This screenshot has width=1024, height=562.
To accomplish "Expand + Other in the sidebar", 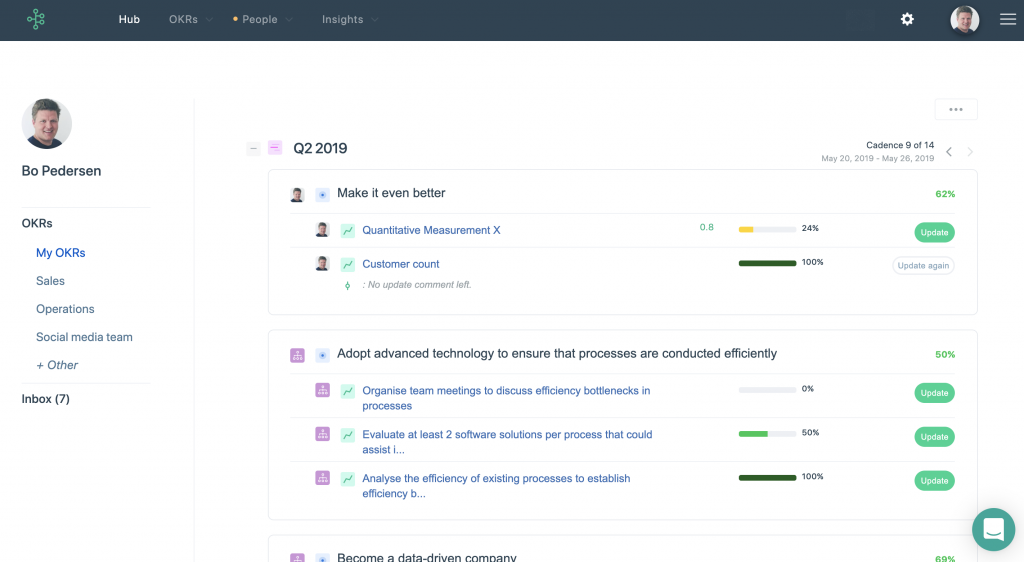I will click(x=57, y=365).
